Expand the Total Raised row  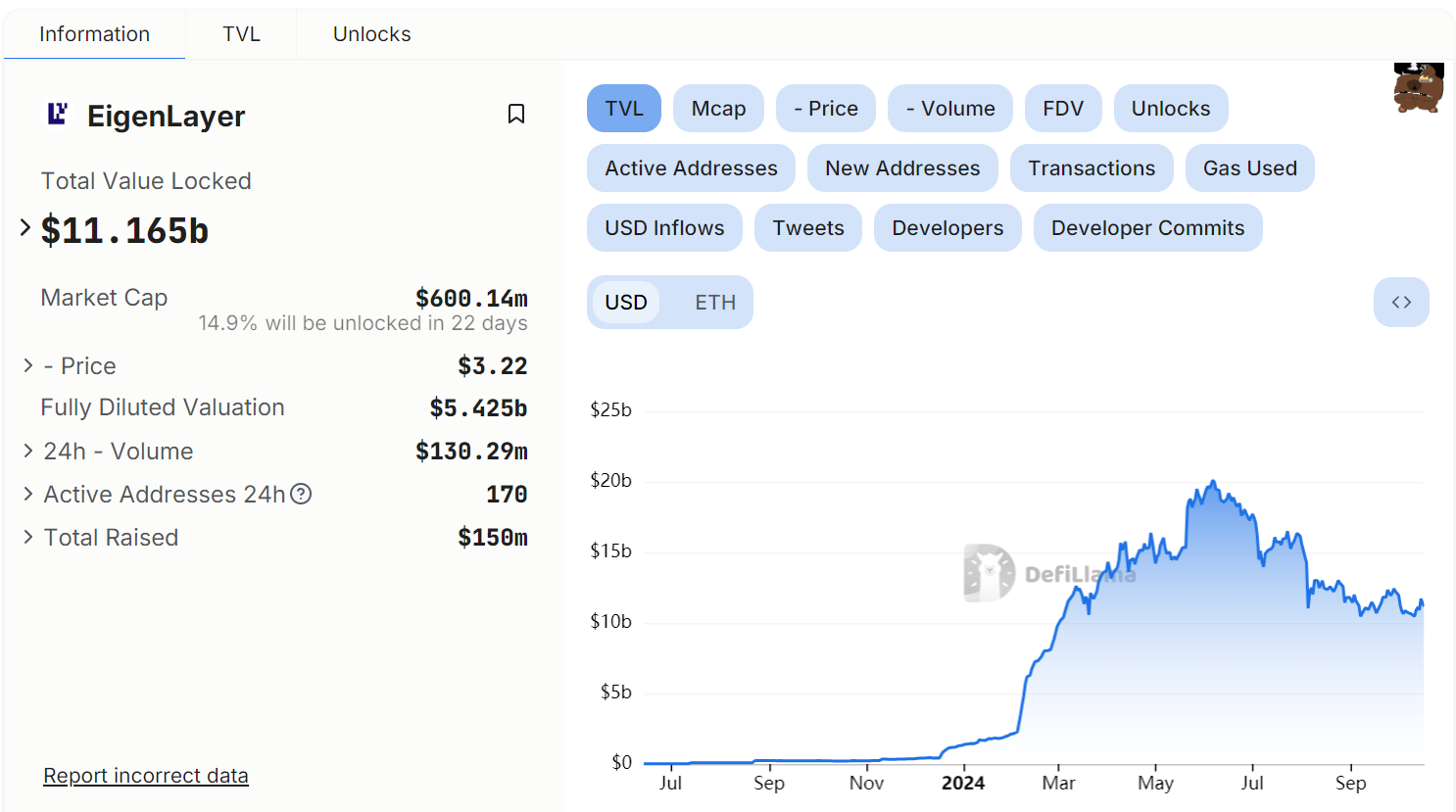point(28,537)
